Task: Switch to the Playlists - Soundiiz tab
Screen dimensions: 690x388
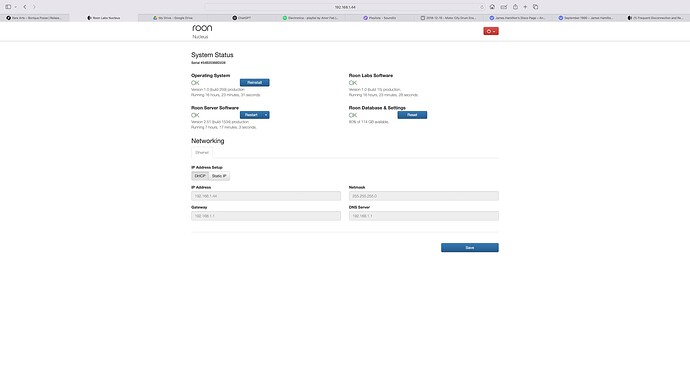Action: 379,18
